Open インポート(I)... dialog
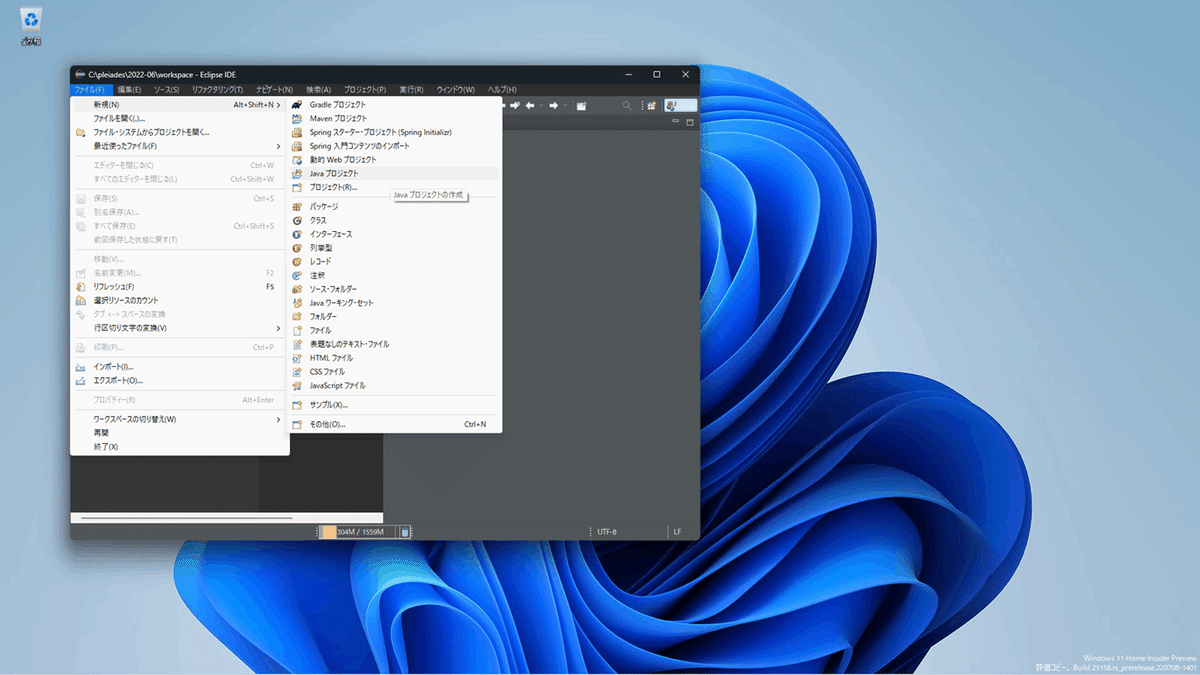 click(x=180, y=367)
